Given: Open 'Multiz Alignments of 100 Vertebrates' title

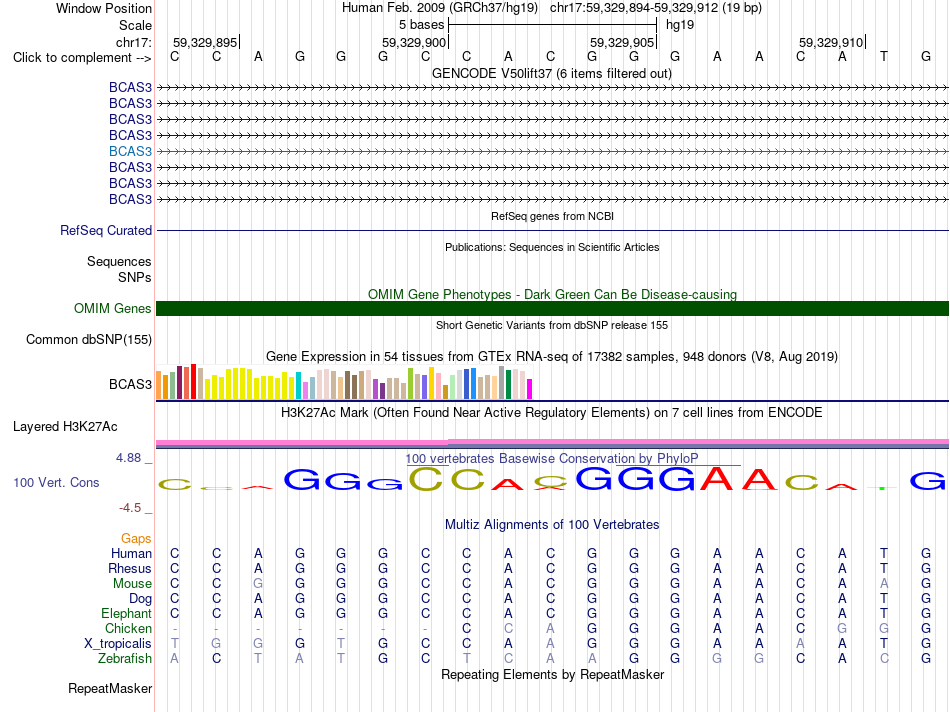Looking at the screenshot, I should 552,525.
